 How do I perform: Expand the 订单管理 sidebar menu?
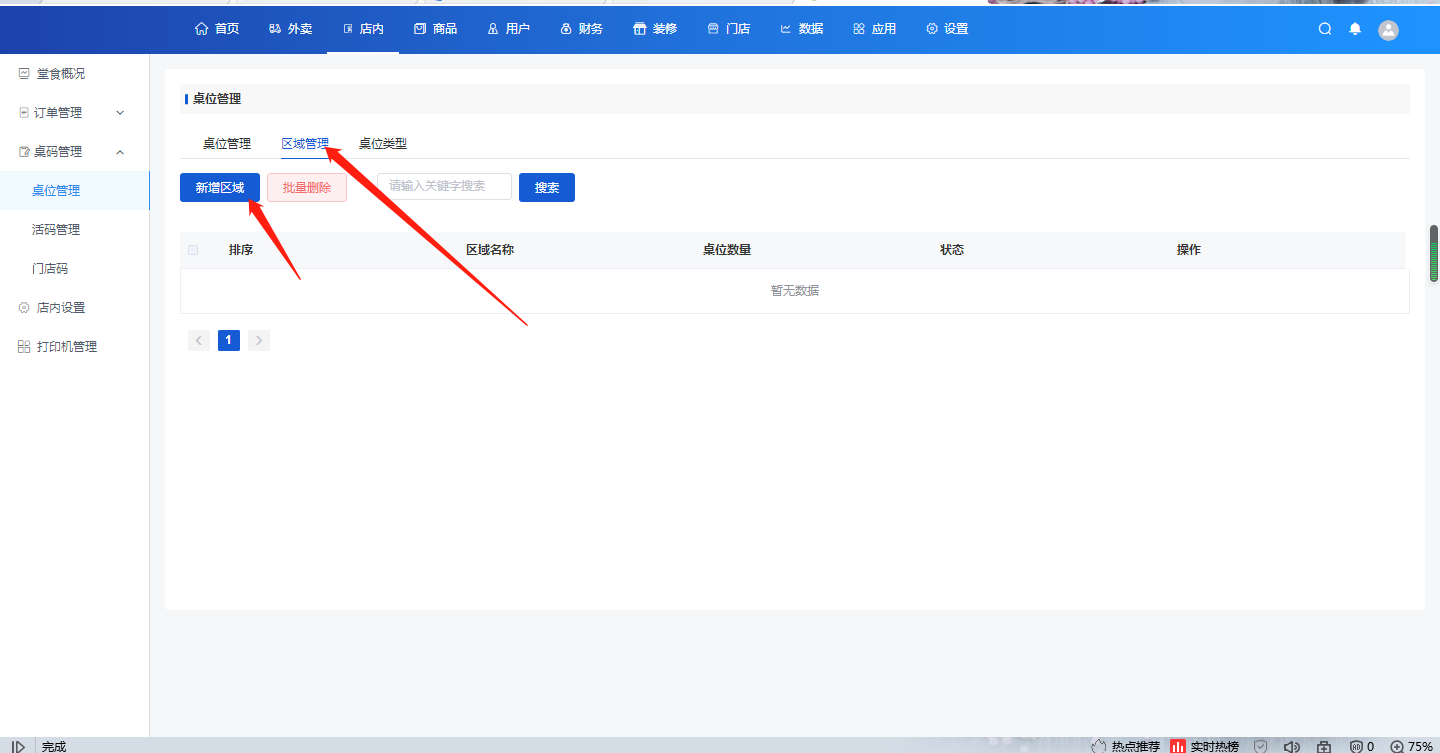pos(72,113)
